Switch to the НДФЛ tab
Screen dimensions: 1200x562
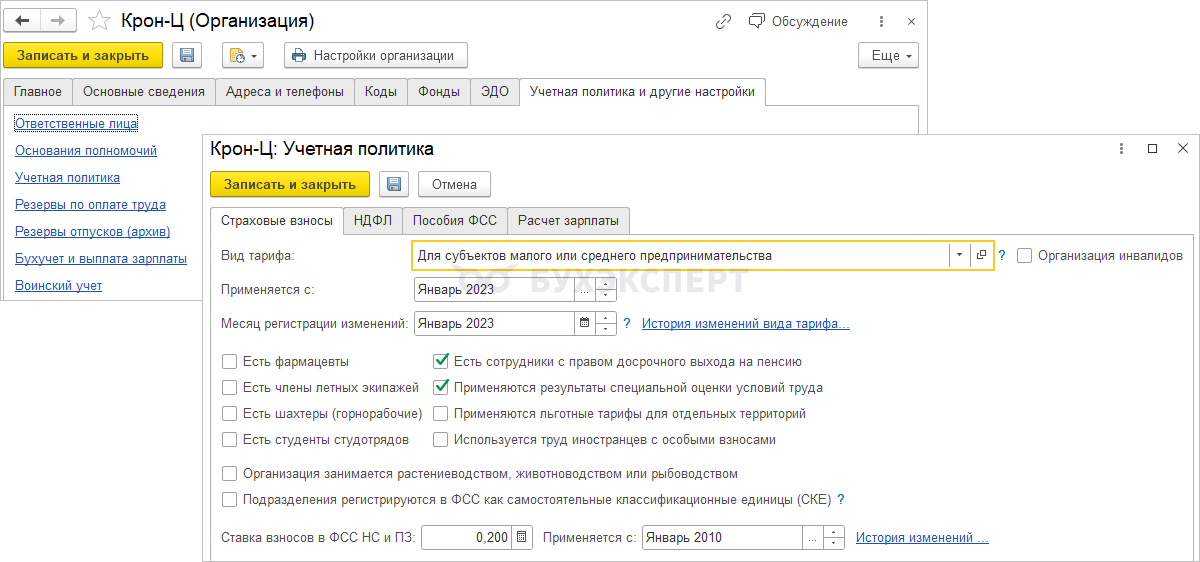point(373,221)
